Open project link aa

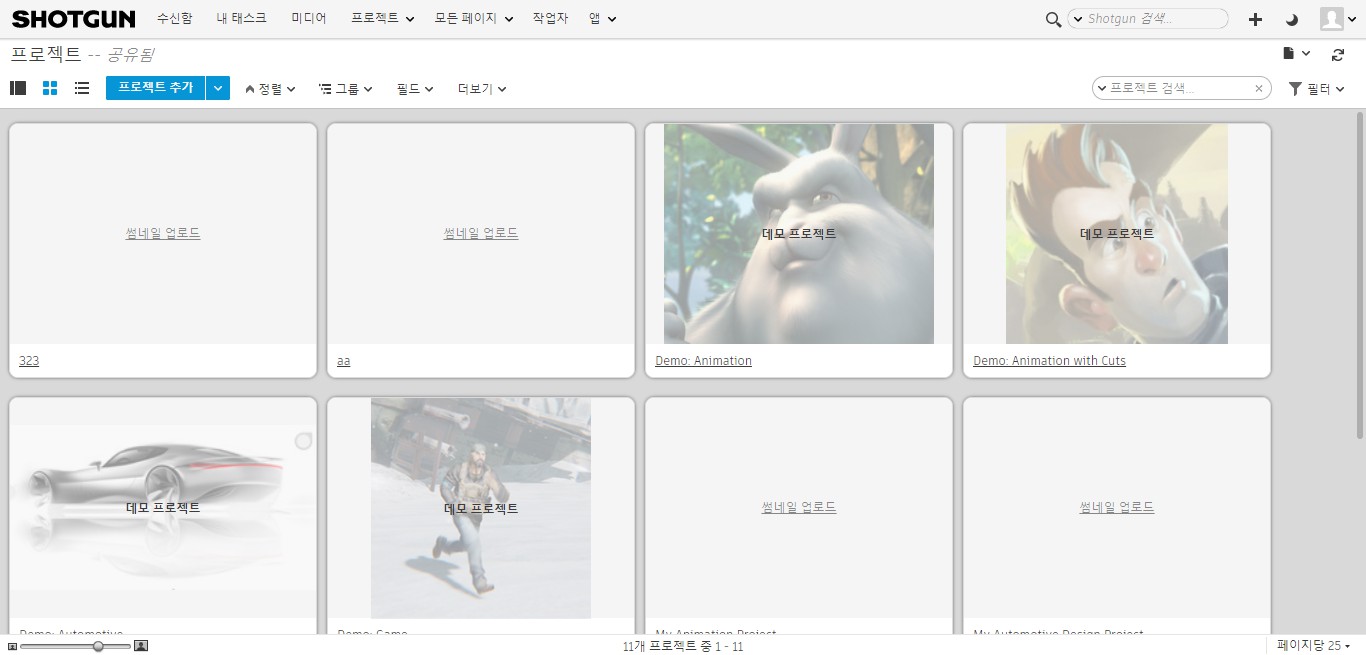click(344, 361)
